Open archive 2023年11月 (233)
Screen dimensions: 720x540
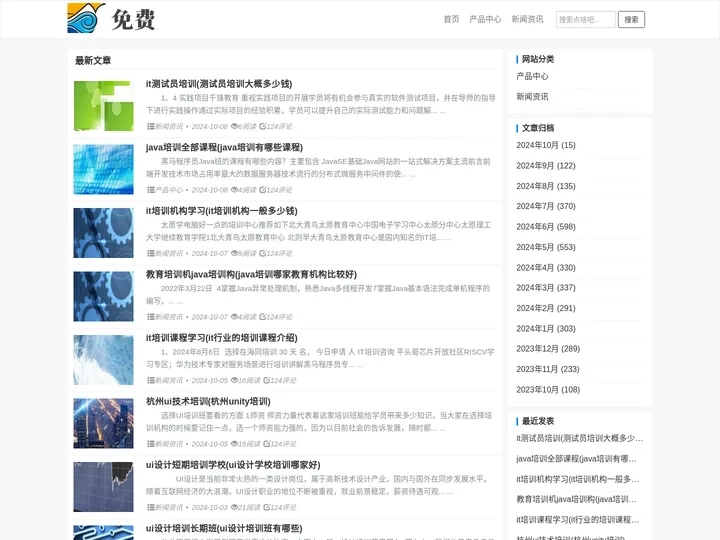(x=548, y=369)
